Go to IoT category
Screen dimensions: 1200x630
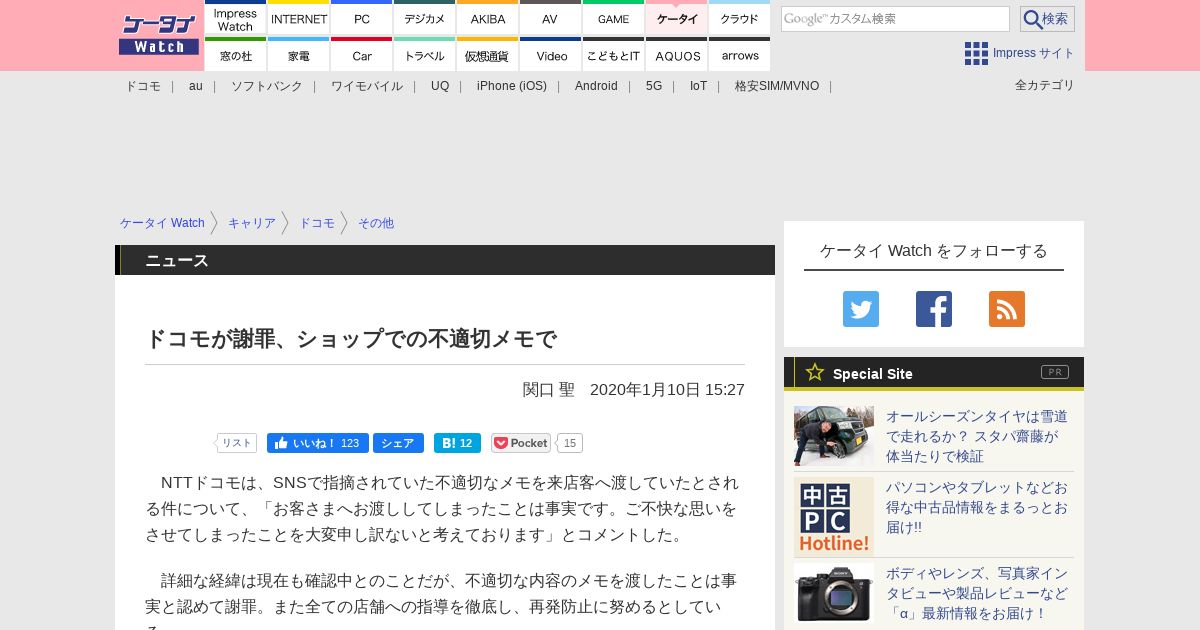point(698,86)
